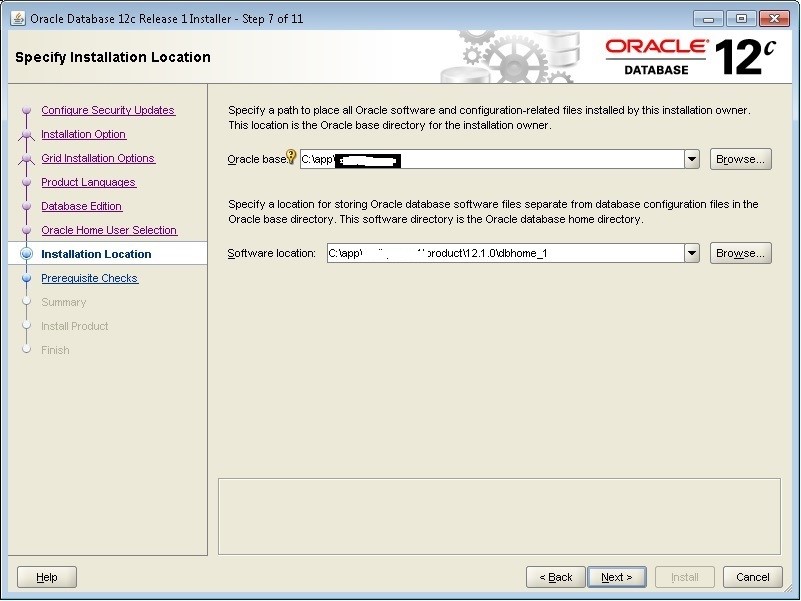Click Browse next to Software location
Image resolution: width=801 pixels, height=601 pixels.
pyautogui.click(x=740, y=253)
